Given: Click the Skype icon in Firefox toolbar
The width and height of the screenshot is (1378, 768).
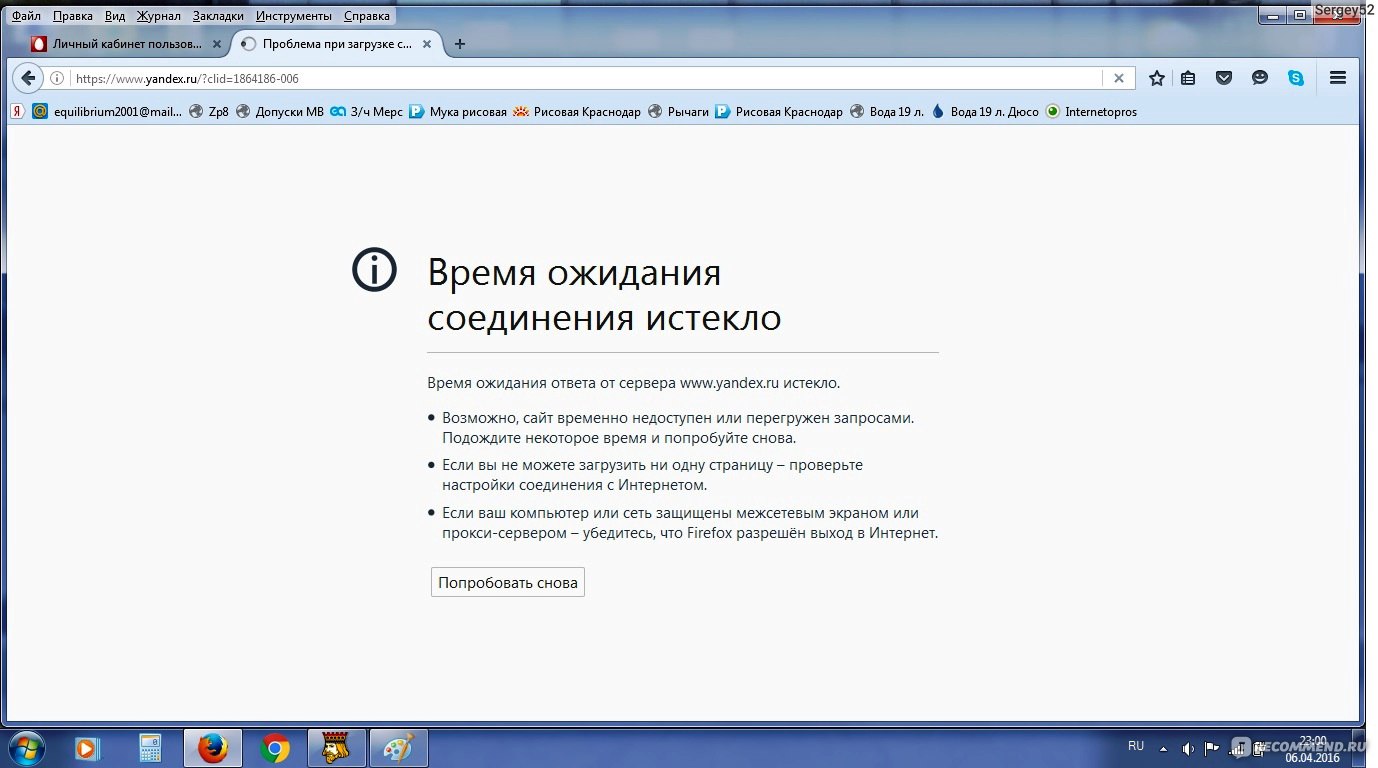Looking at the screenshot, I should pyautogui.click(x=1296, y=78).
